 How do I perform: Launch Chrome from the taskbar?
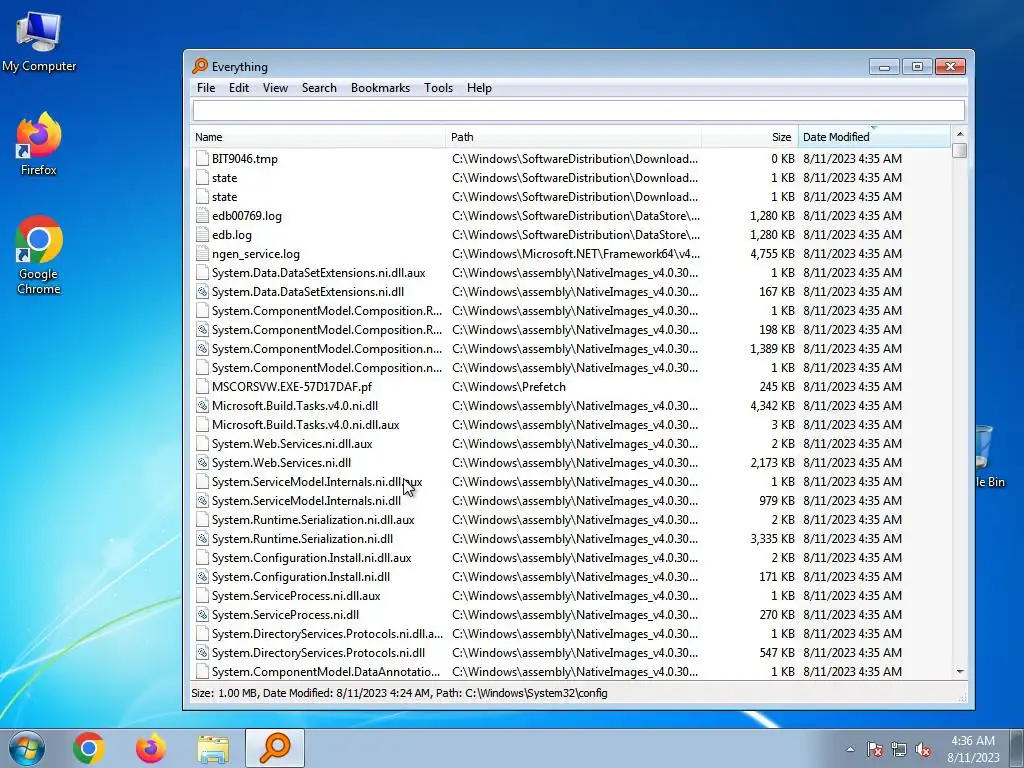point(88,748)
